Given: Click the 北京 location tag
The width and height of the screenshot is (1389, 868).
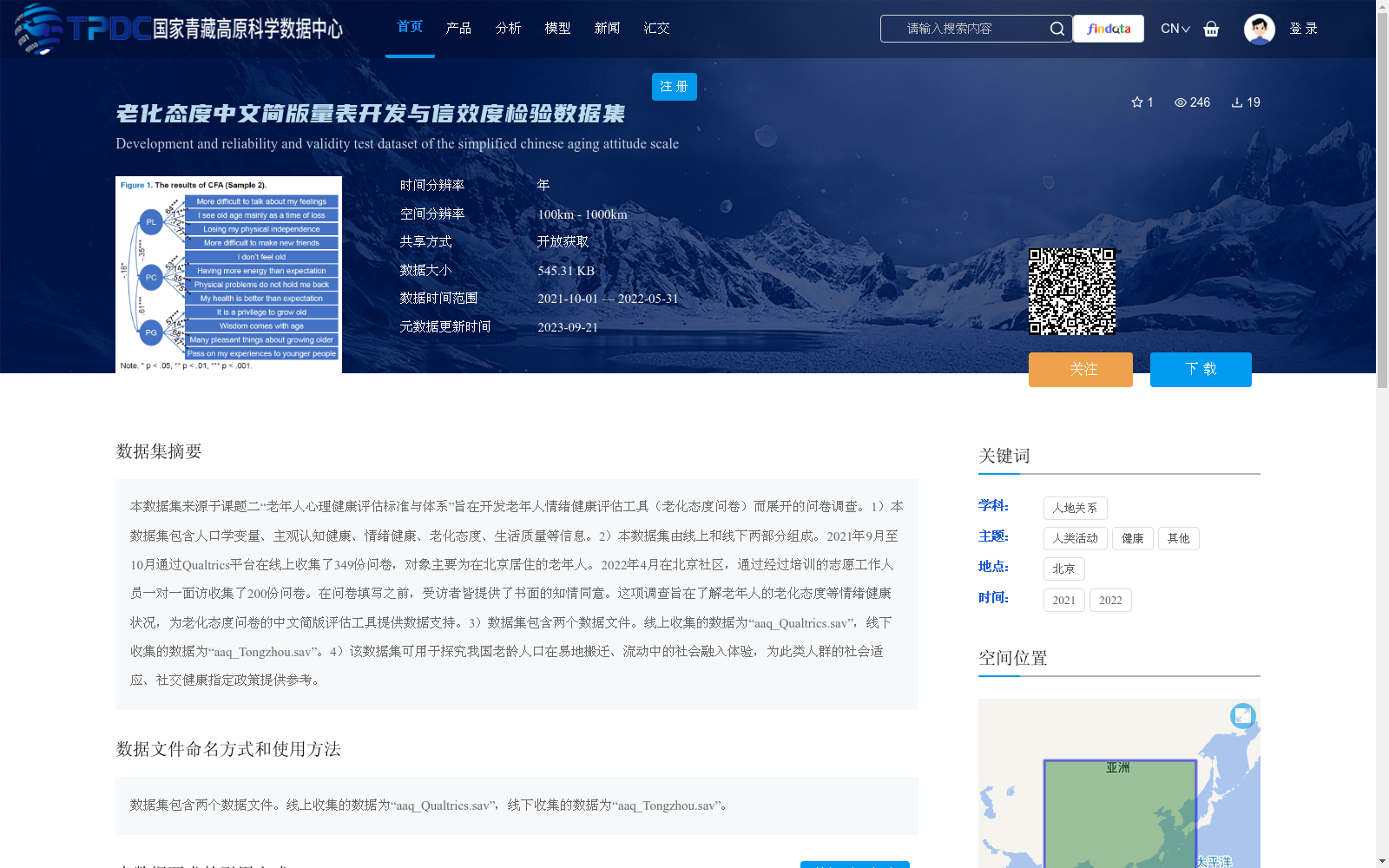Looking at the screenshot, I should coord(1063,569).
